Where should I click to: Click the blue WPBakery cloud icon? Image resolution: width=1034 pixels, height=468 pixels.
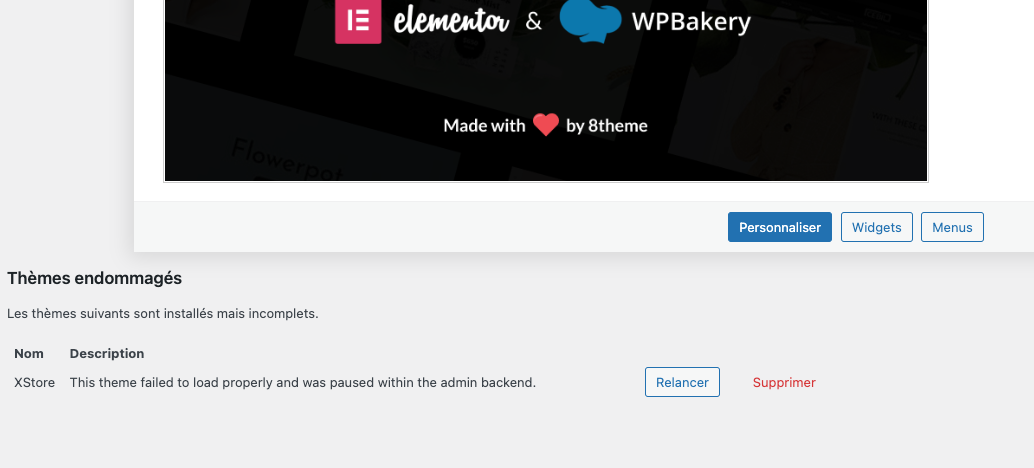tap(589, 21)
